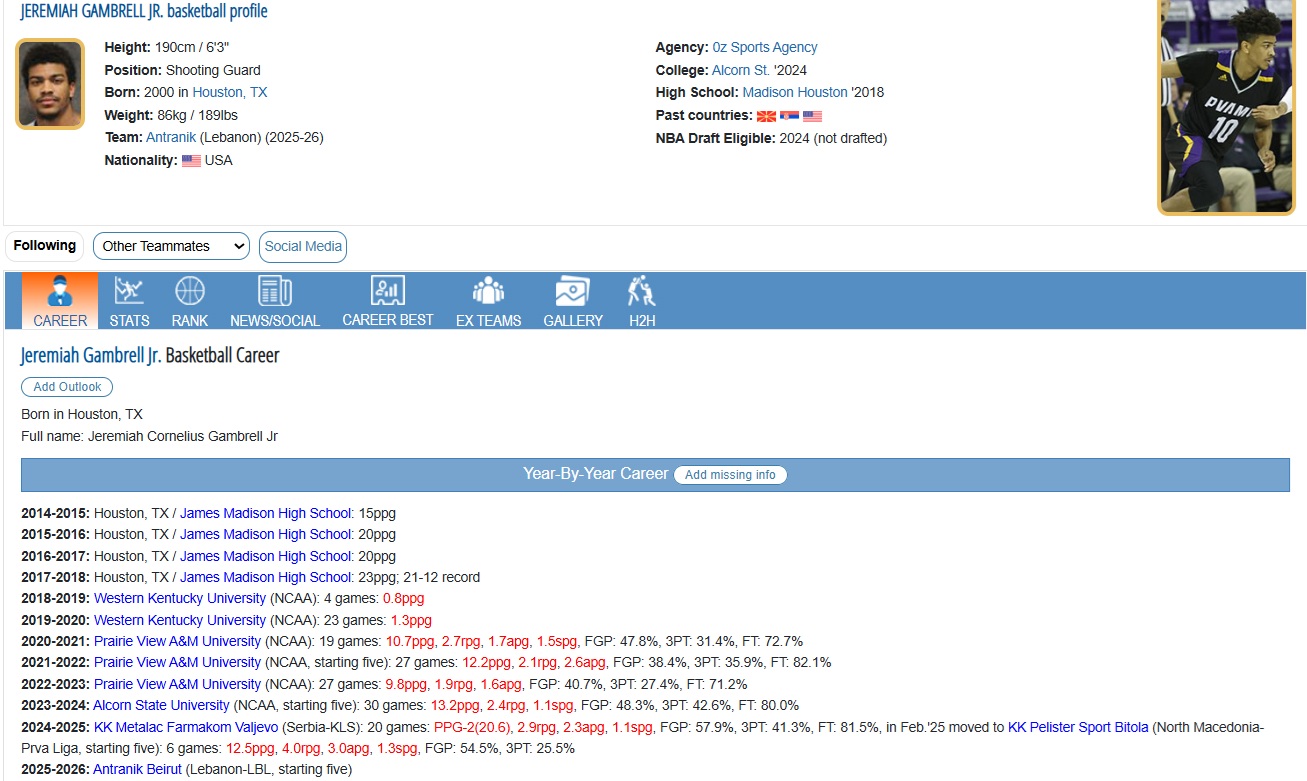Open the PVAMU jersey action photo
The height and width of the screenshot is (781, 1307).
[1226, 106]
